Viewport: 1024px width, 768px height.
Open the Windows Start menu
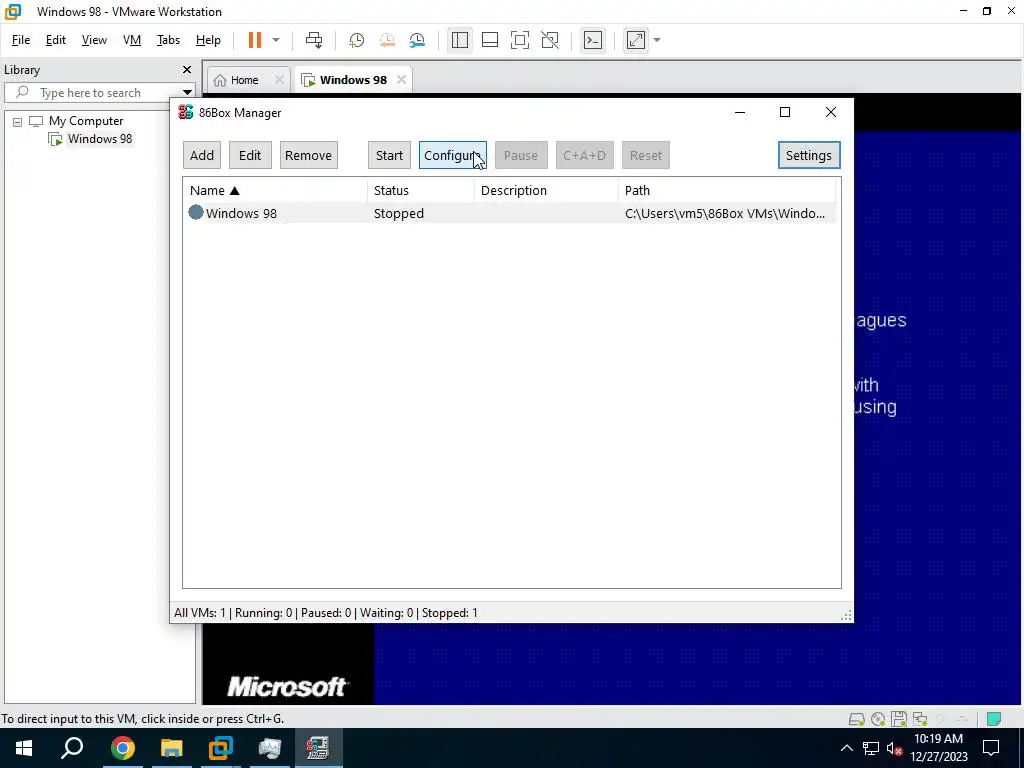(x=24, y=748)
